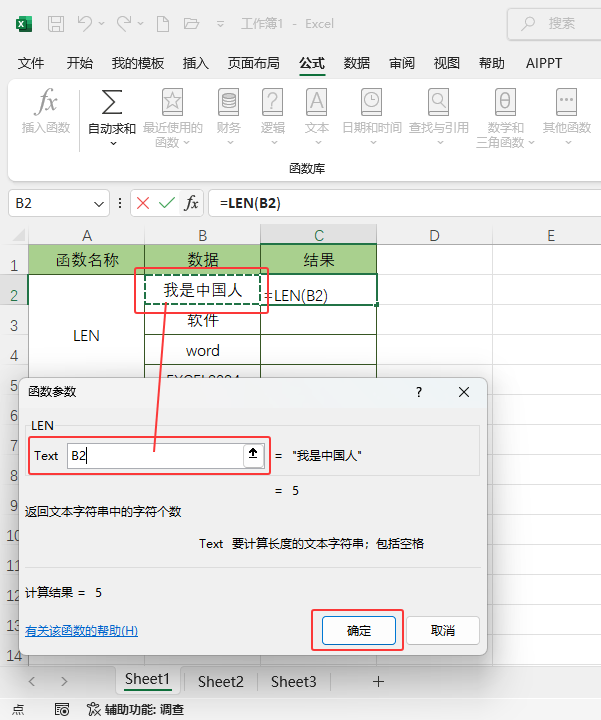Open the 日期和时间 functions icon
Viewport: 601px width, 720px height.
pyautogui.click(x=372, y=101)
